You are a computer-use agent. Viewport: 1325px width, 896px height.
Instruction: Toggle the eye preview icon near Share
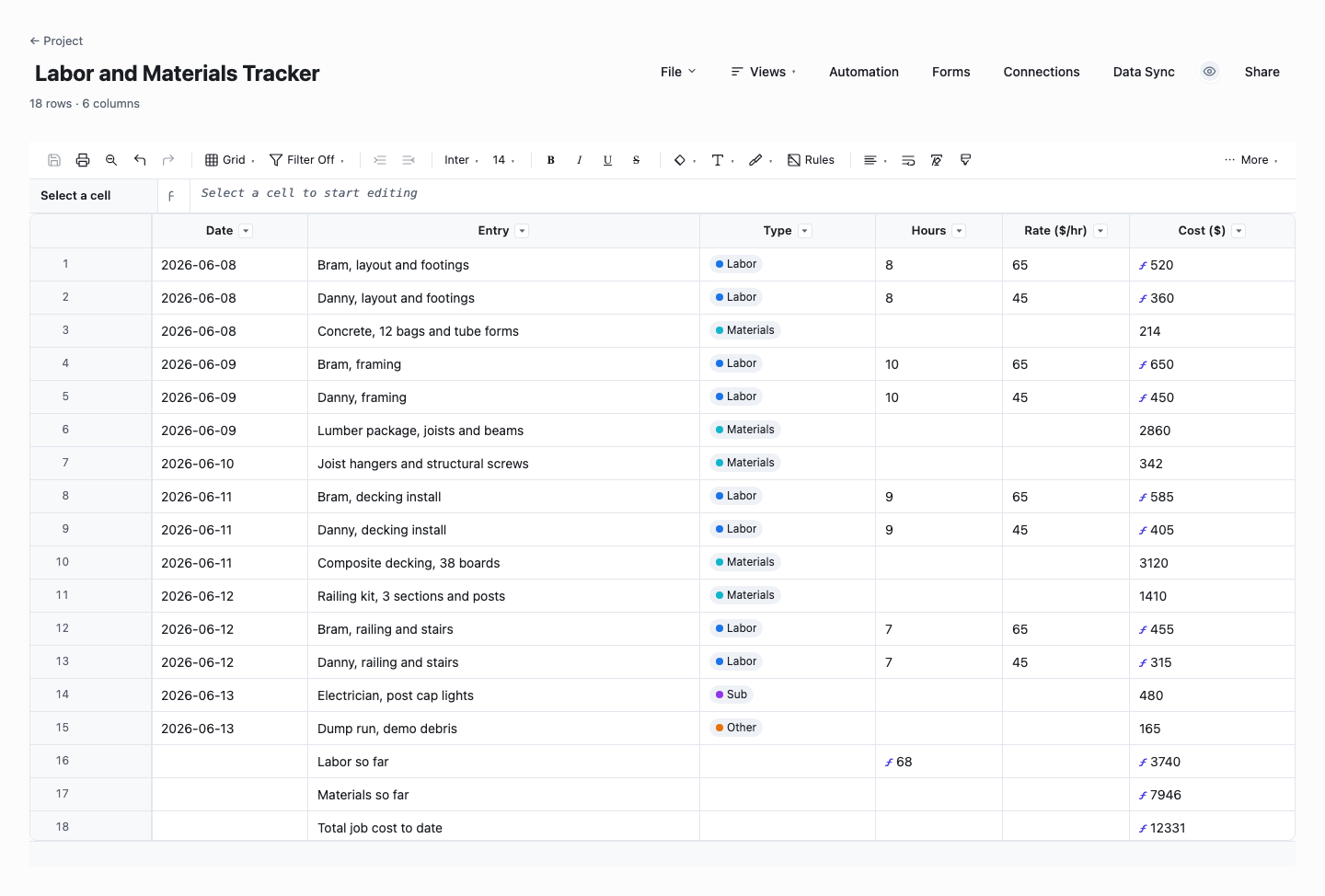pos(1210,72)
